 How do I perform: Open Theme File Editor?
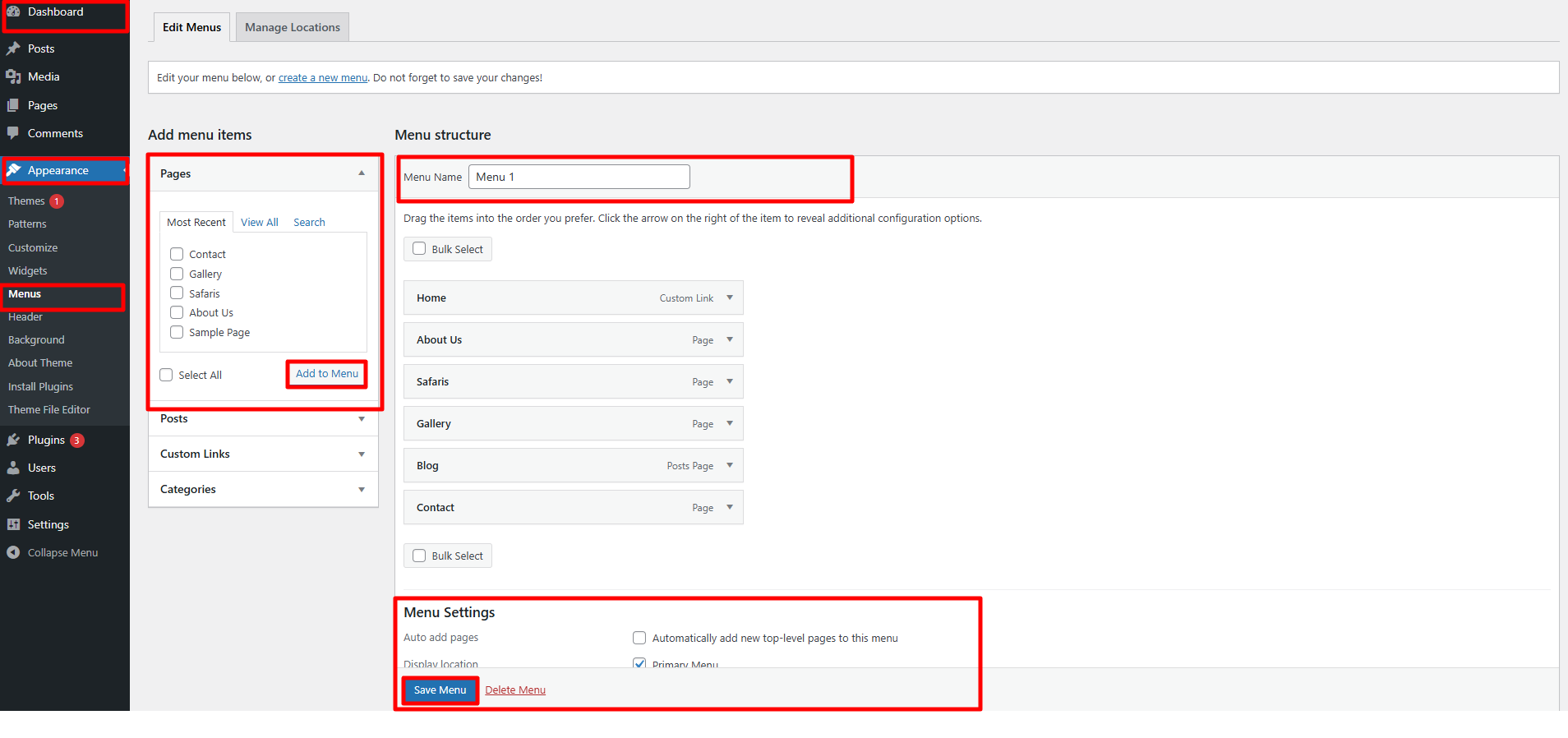click(x=49, y=409)
